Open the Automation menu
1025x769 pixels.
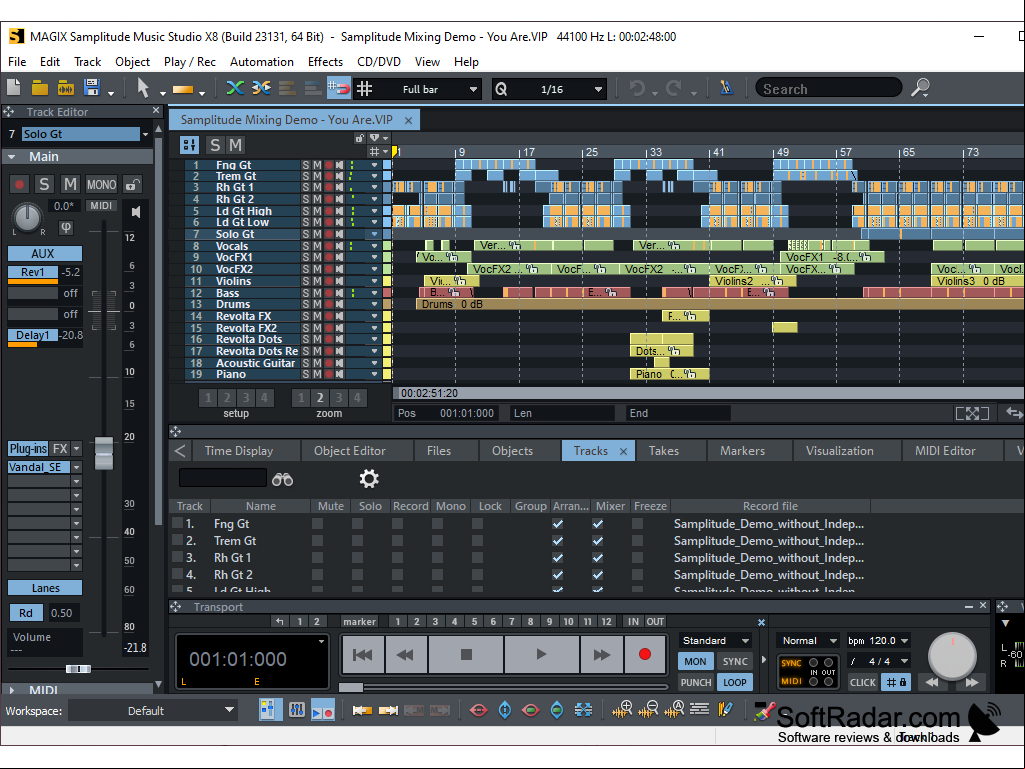pos(261,61)
